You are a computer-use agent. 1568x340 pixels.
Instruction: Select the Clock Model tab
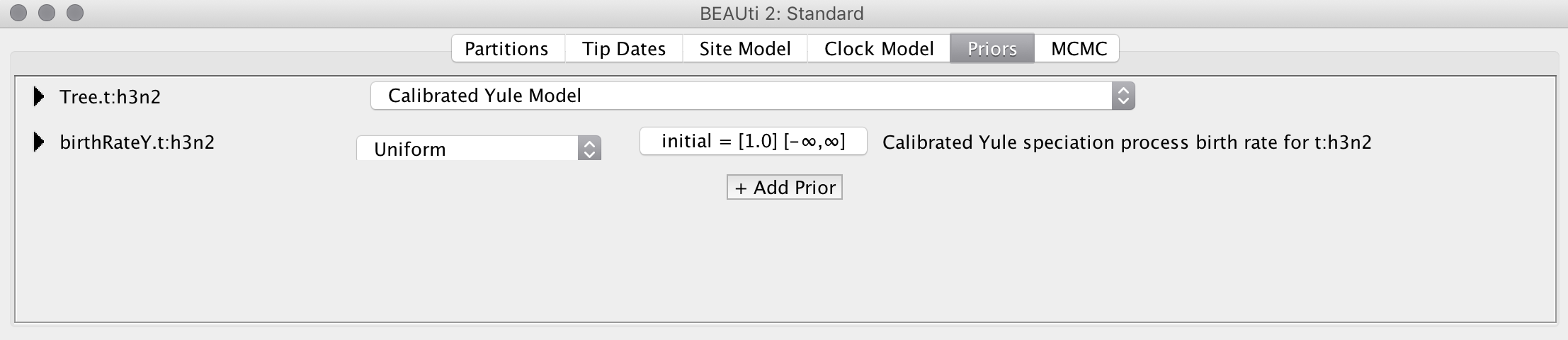tap(879, 49)
